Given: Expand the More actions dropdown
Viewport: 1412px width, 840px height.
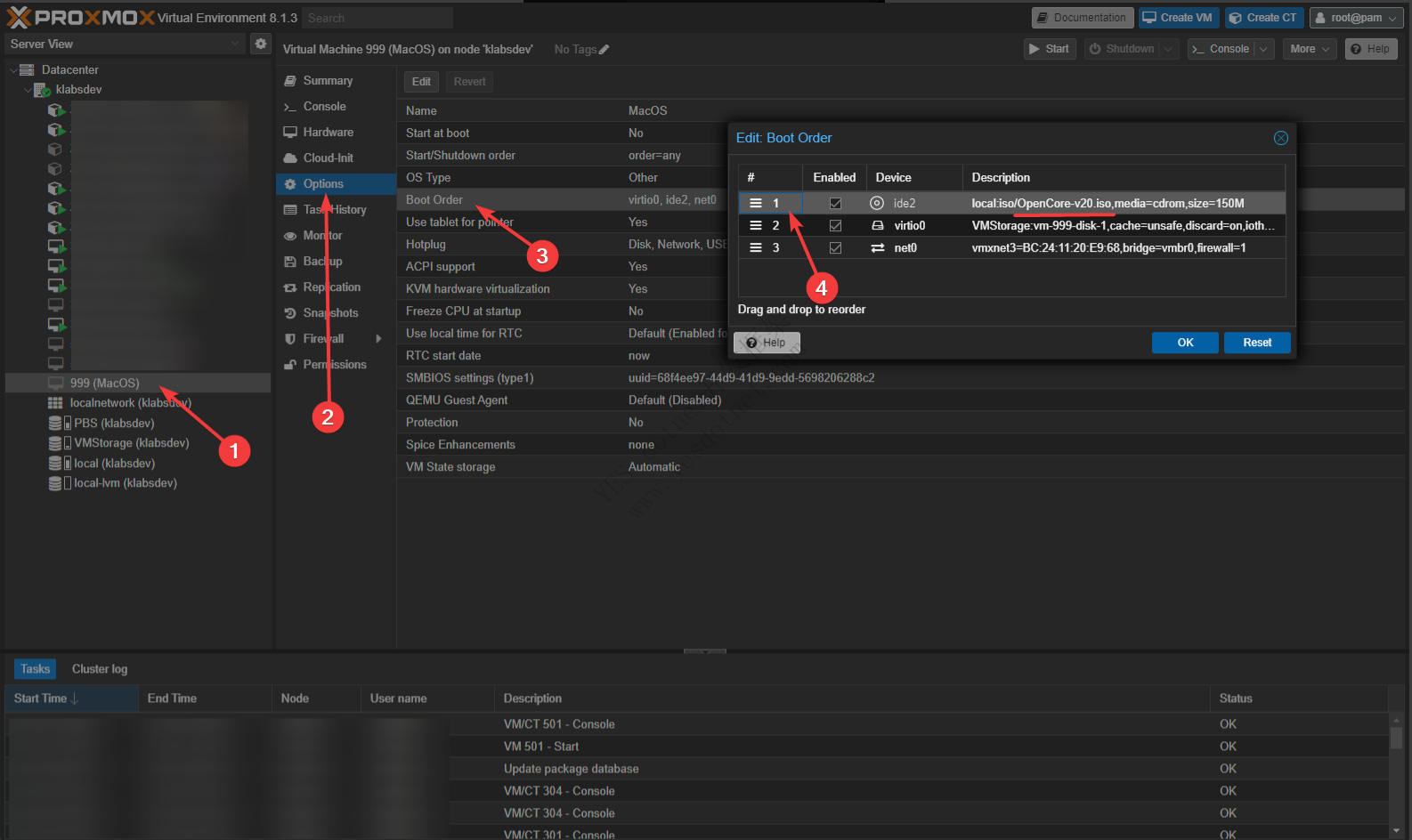Looking at the screenshot, I should (x=1310, y=49).
